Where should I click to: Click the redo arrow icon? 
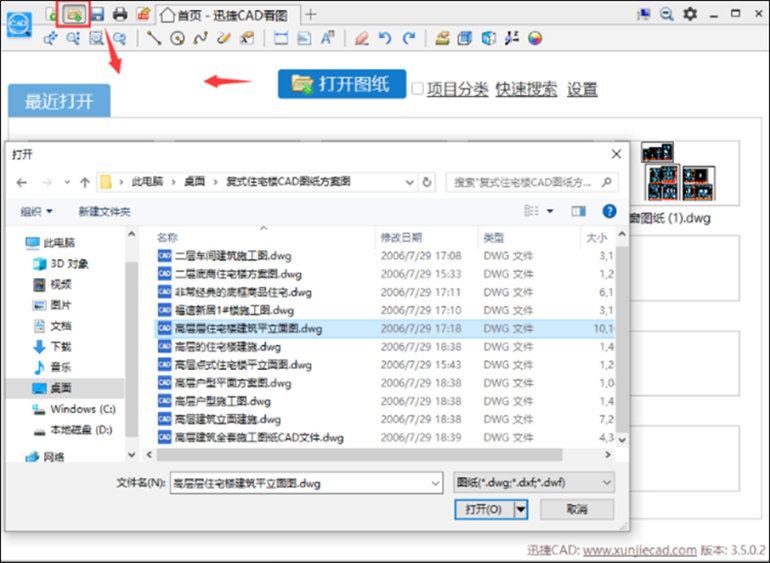[409, 38]
